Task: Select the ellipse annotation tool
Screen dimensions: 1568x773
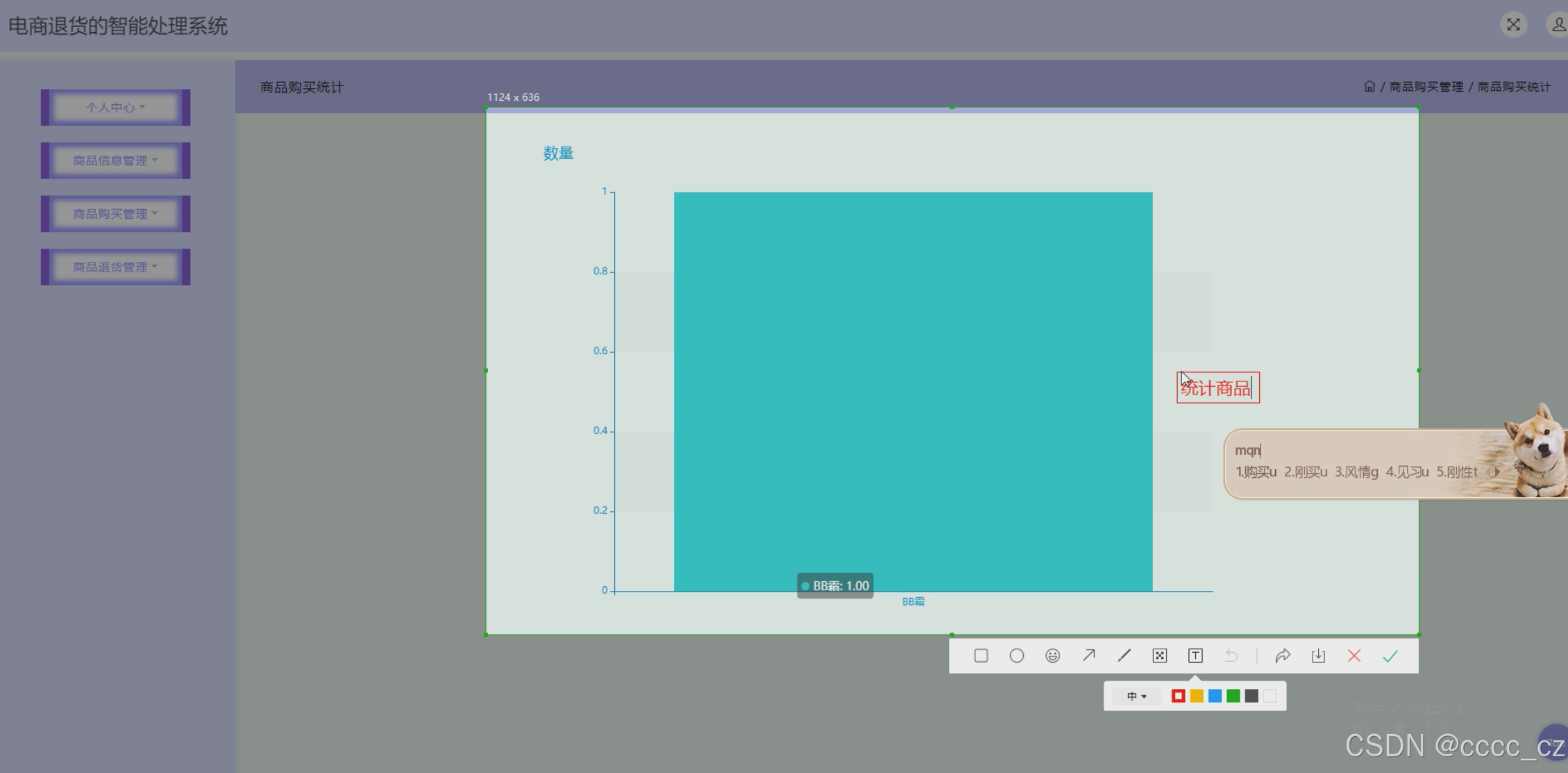Action: pyautogui.click(x=1017, y=656)
